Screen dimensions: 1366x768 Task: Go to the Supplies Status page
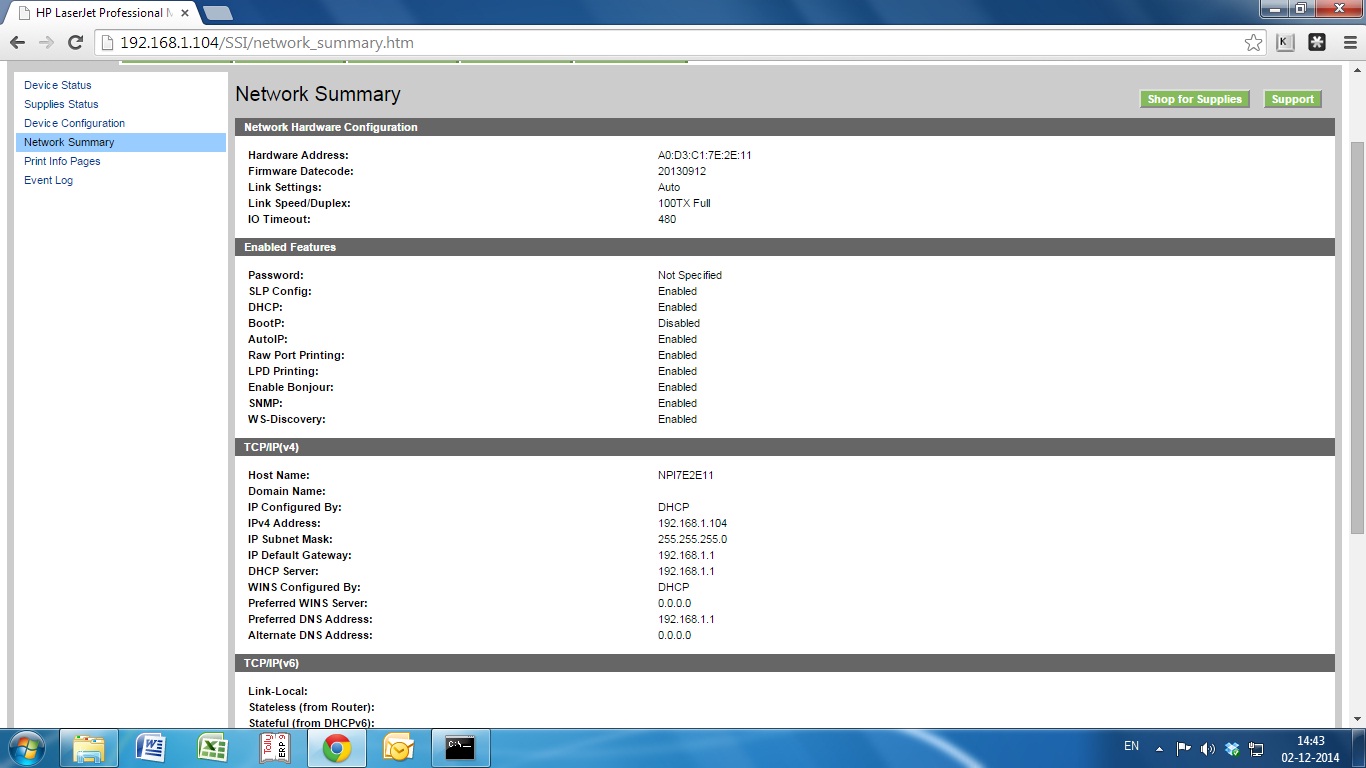click(x=61, y=104)
